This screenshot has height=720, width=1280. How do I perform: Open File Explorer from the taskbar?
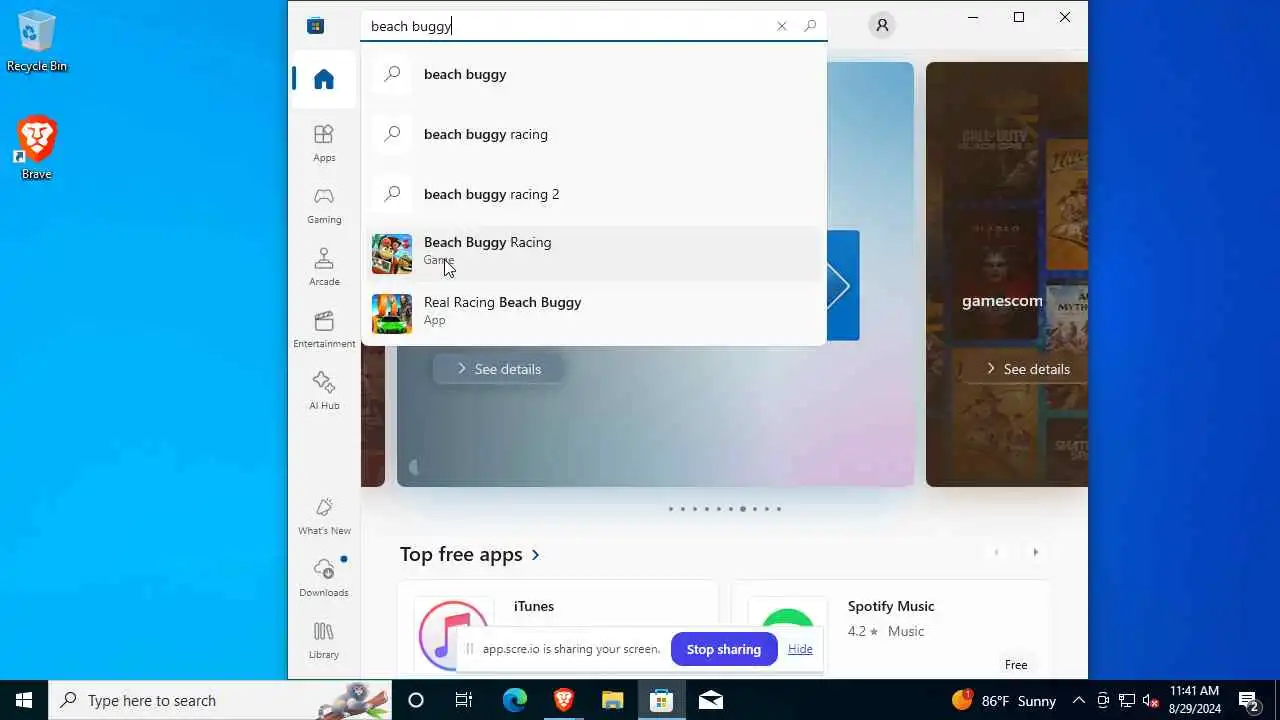pos(613,700)
